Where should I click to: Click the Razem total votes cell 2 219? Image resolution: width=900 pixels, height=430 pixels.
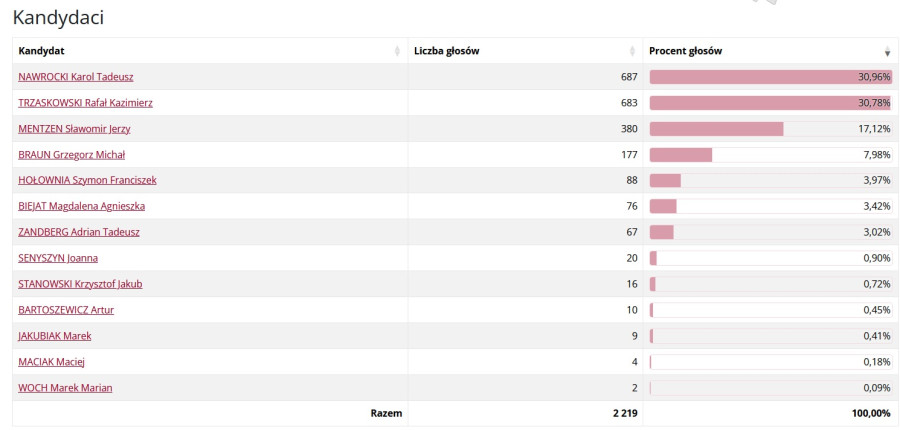point(625,413)
